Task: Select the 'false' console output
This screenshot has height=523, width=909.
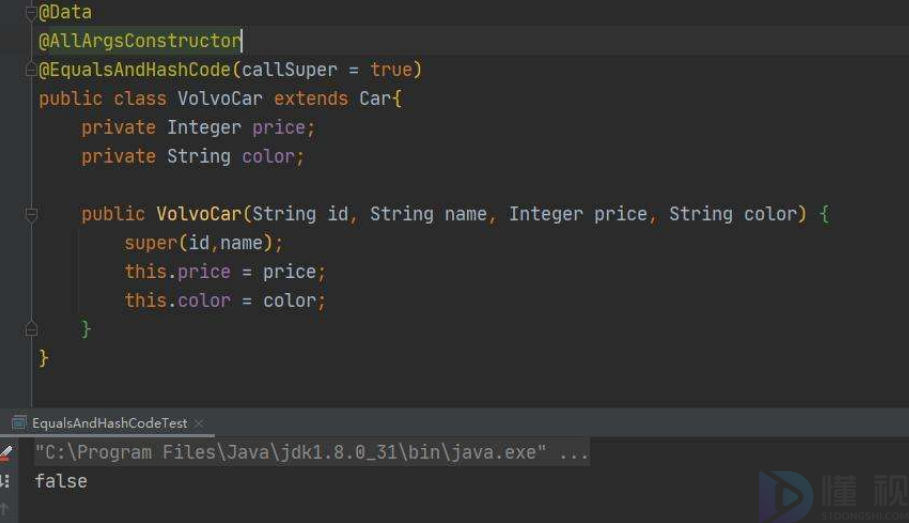Action: point(61,481)
